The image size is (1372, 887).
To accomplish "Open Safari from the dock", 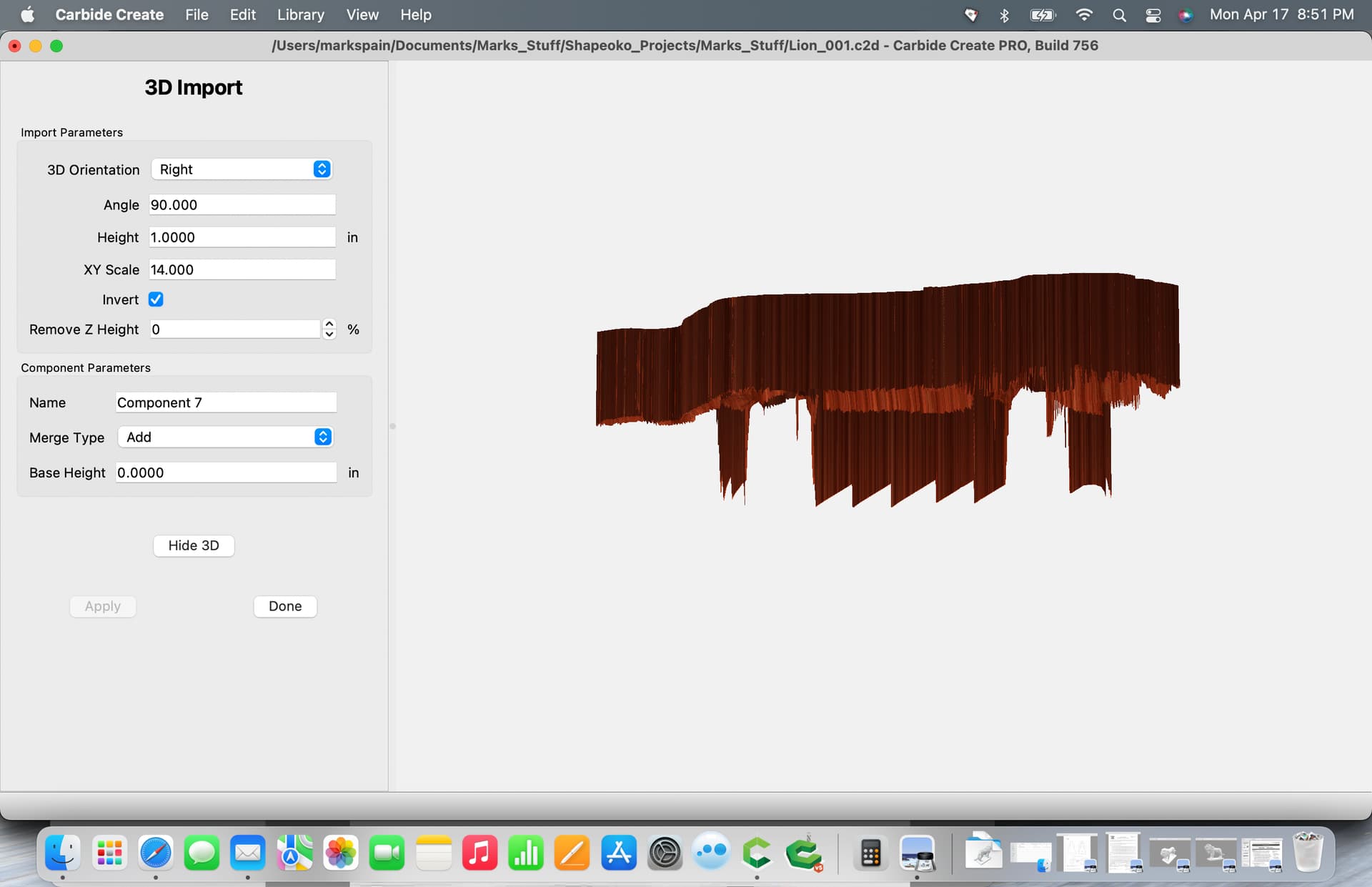I will point(156,853).
